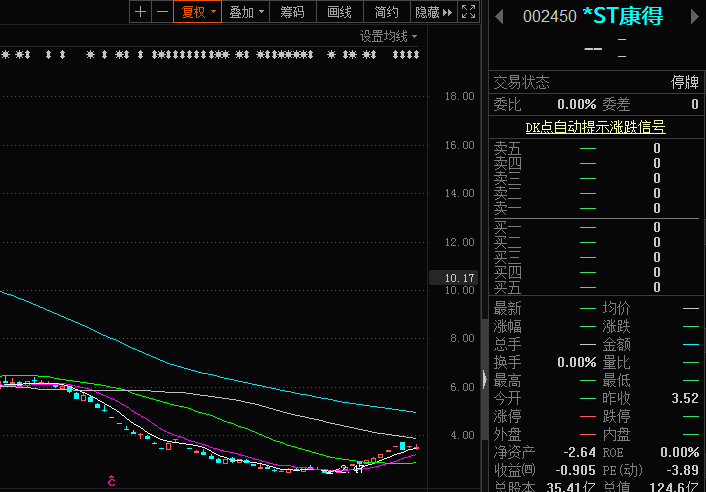Toggle the 筹码 chip distribution panel

tap(292, 12)
